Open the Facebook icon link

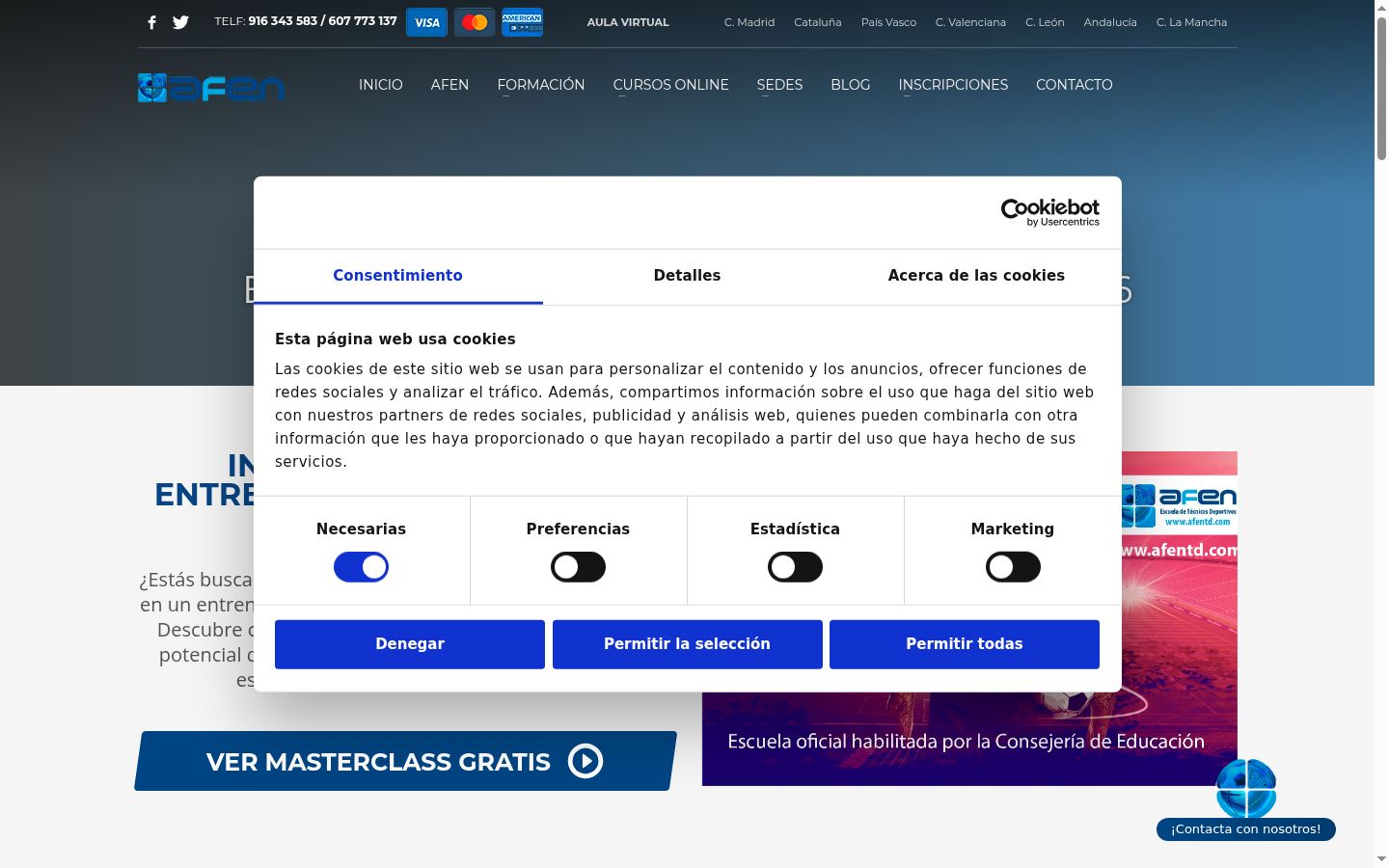[x=151, y=22]
